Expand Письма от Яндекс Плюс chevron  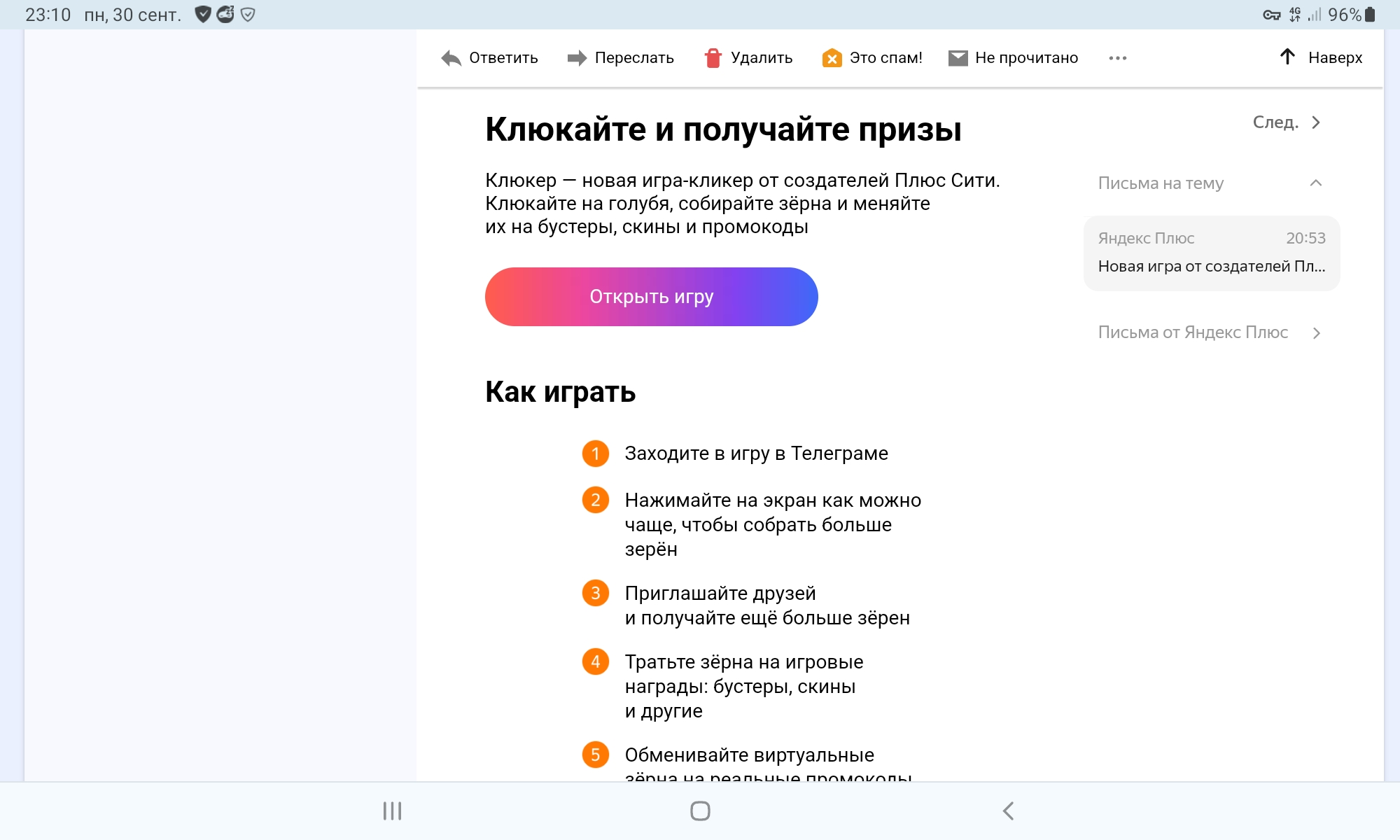click(1317, 333)
